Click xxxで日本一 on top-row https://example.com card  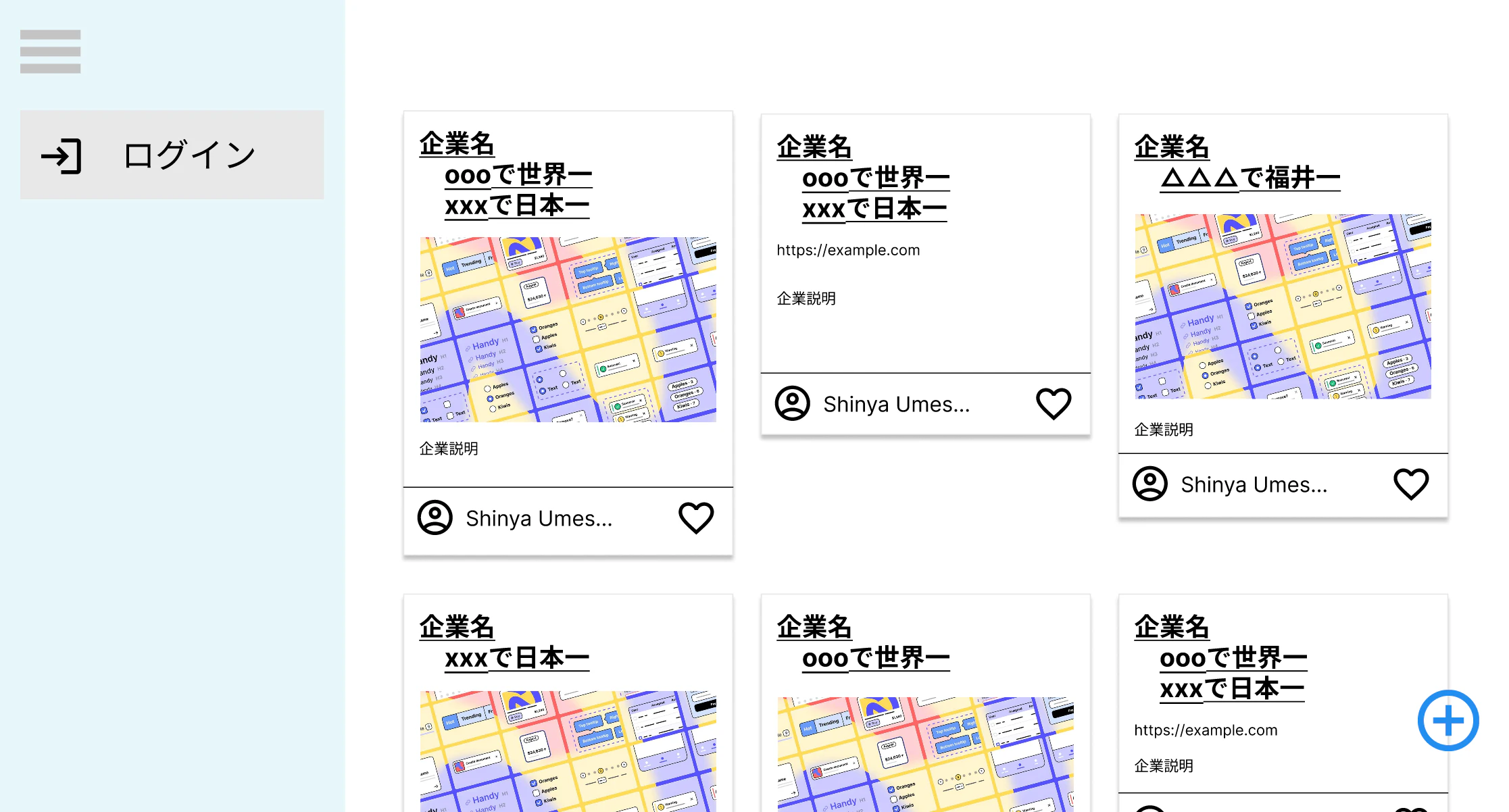click(x=874, y=209)
